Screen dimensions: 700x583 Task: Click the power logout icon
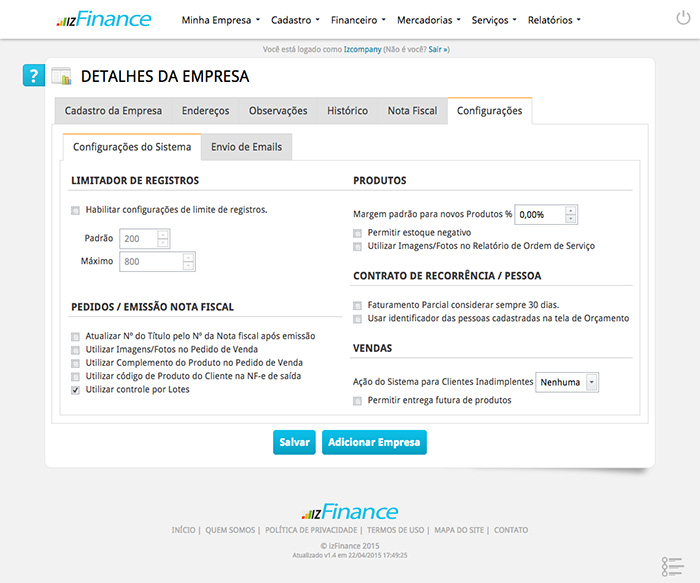tap(683, 19)
